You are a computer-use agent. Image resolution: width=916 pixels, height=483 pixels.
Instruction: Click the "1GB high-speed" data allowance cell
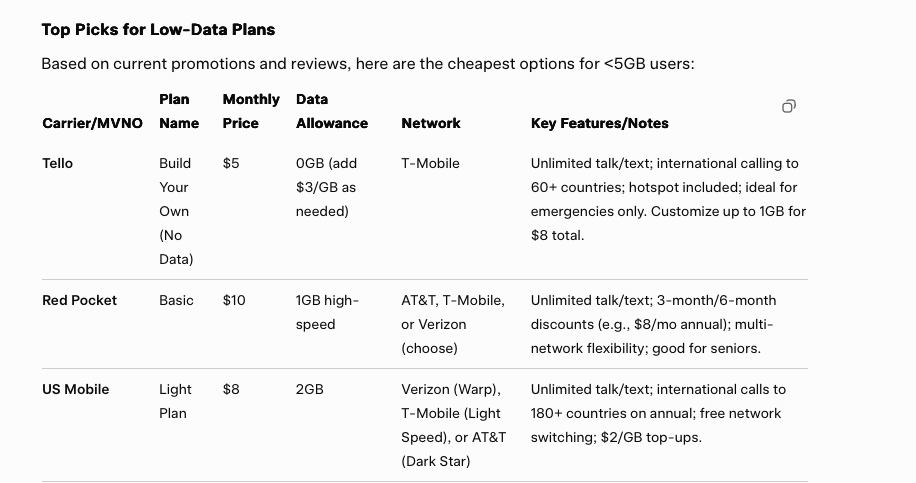(327, 312)
